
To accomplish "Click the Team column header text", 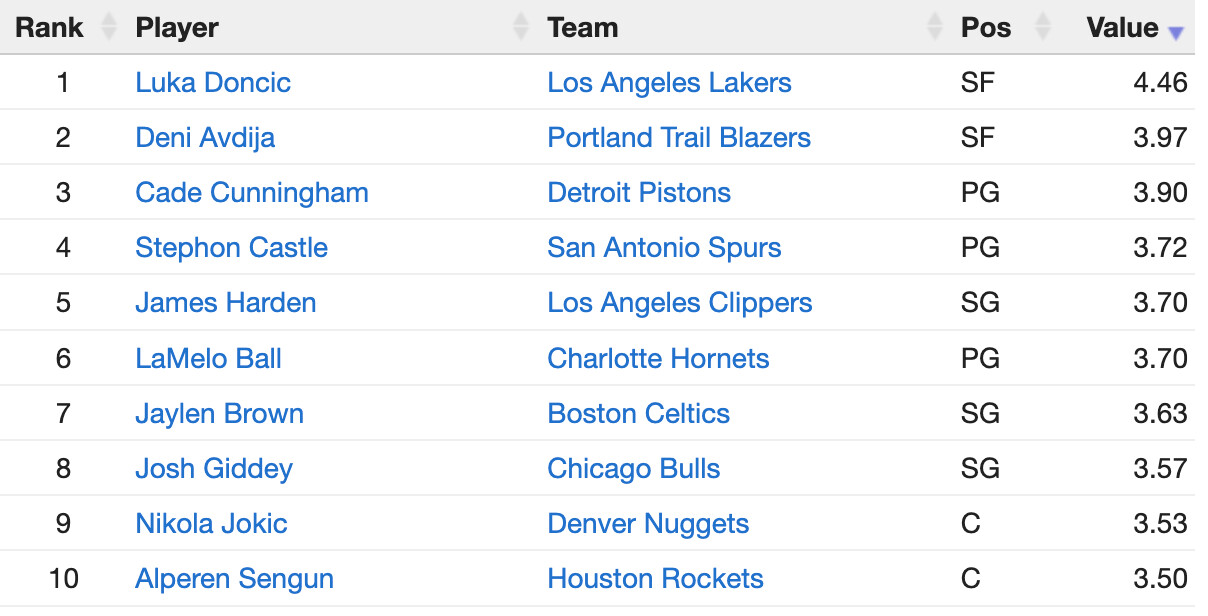I will [x=582, y=27].
